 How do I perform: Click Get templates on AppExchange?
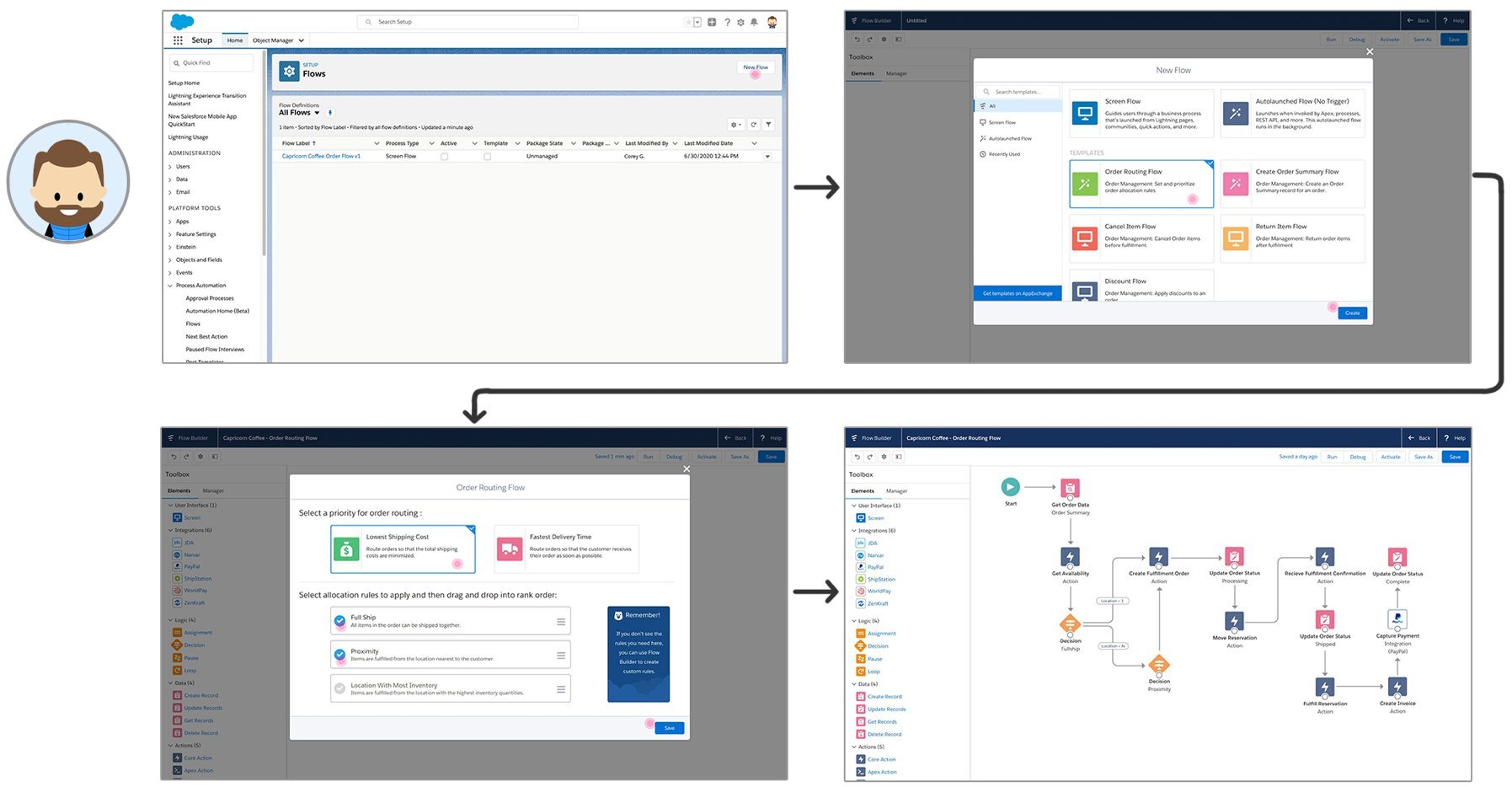tap(1018, 293)
